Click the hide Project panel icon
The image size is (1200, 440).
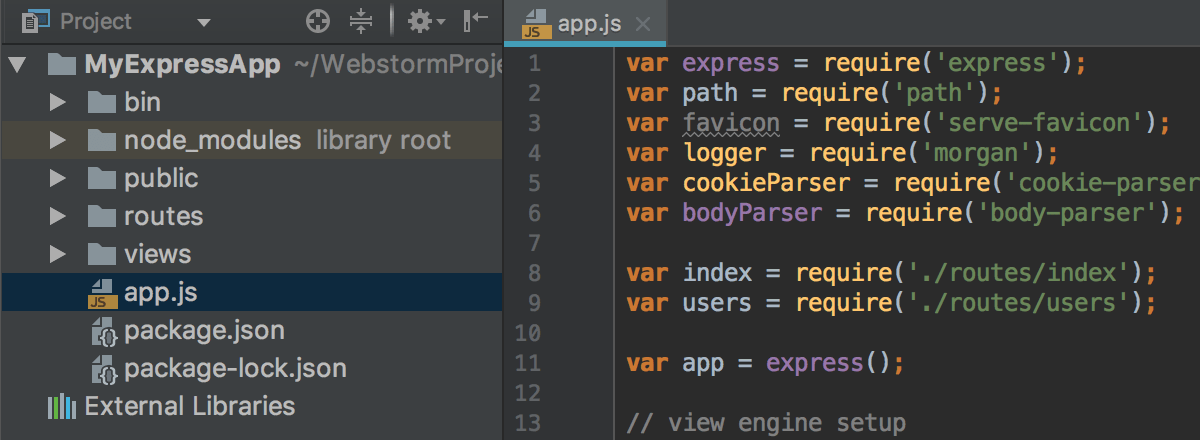pos(476,21)
